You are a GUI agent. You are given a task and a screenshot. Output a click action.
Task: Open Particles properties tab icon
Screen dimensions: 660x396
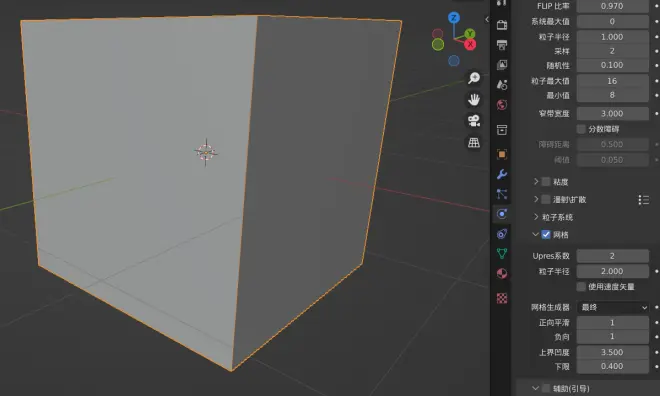[502, 194]
